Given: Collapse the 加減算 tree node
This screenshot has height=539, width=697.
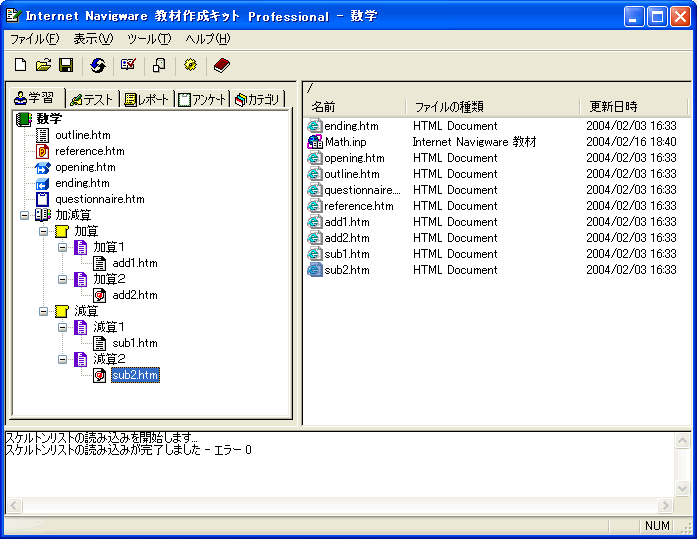Looking at the screenshot, I should (24, 216).
